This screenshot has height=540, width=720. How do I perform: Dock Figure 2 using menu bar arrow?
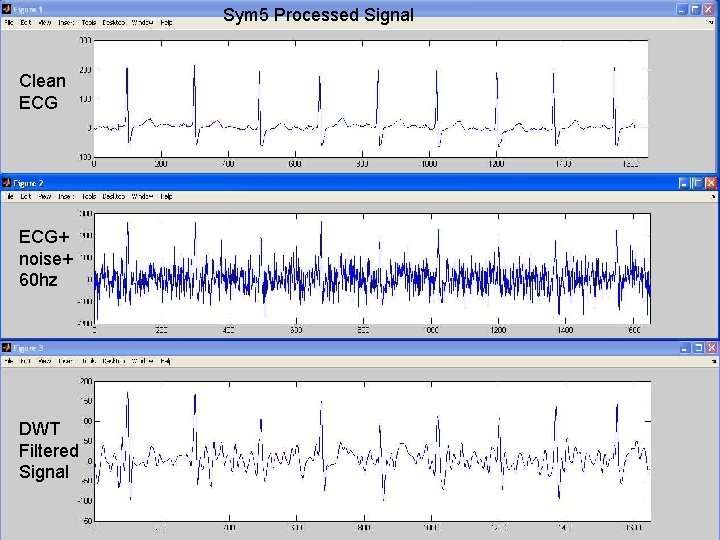tap(713, 197)
